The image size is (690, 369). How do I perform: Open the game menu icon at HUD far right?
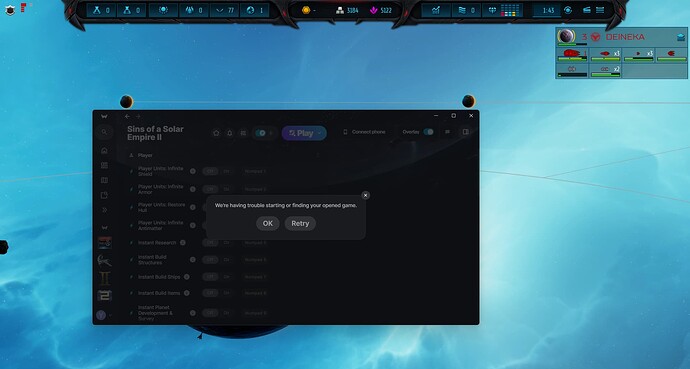pyautogui.click(x=599, y=10)
